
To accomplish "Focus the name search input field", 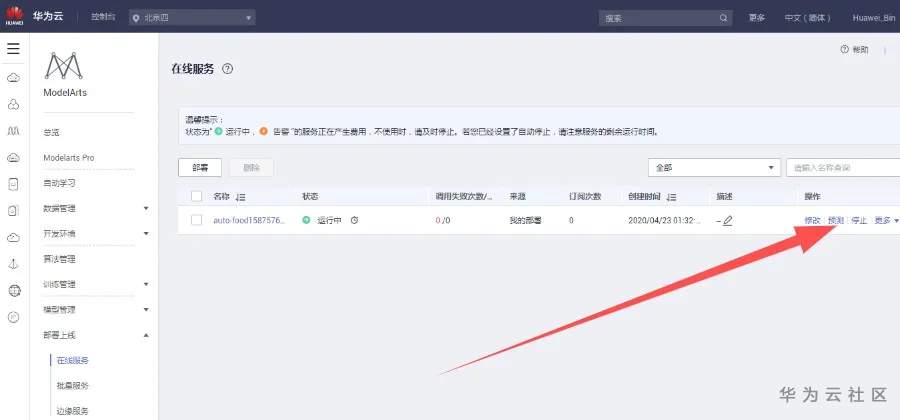I will pos(843,168).
